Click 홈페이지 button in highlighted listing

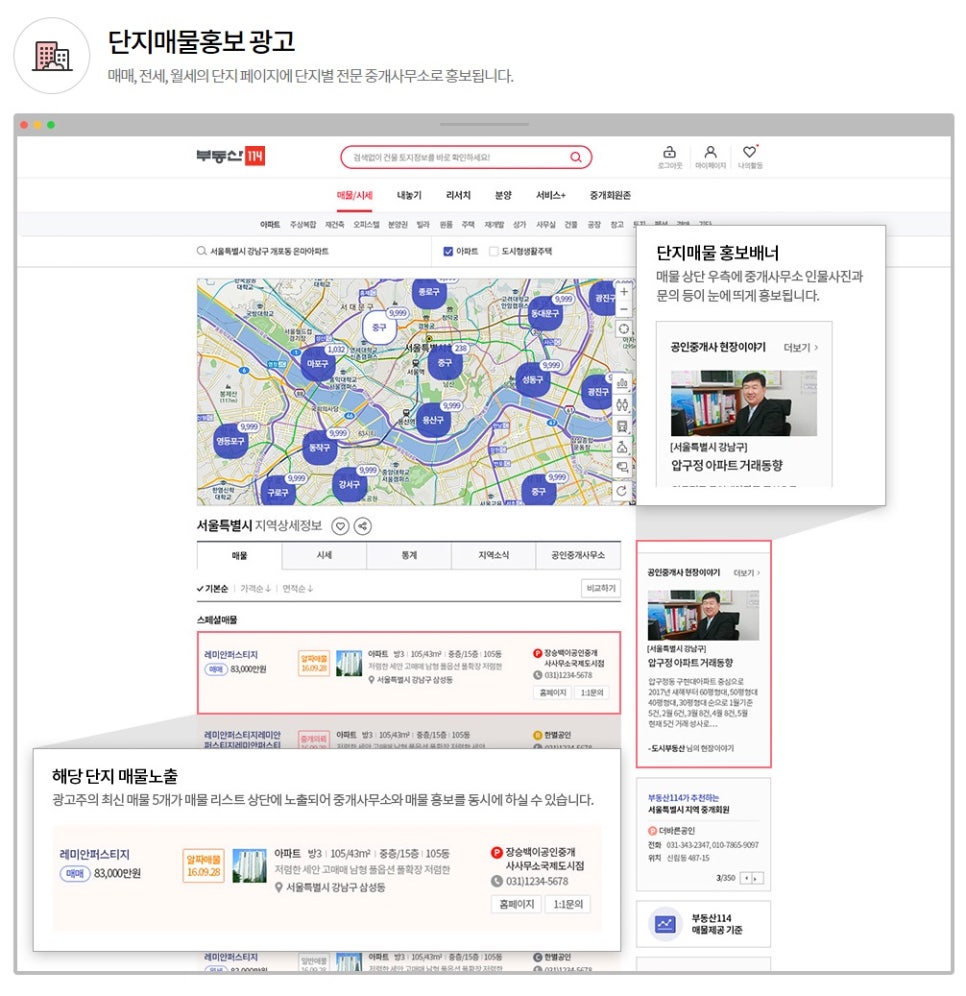(x=553, y=692)
